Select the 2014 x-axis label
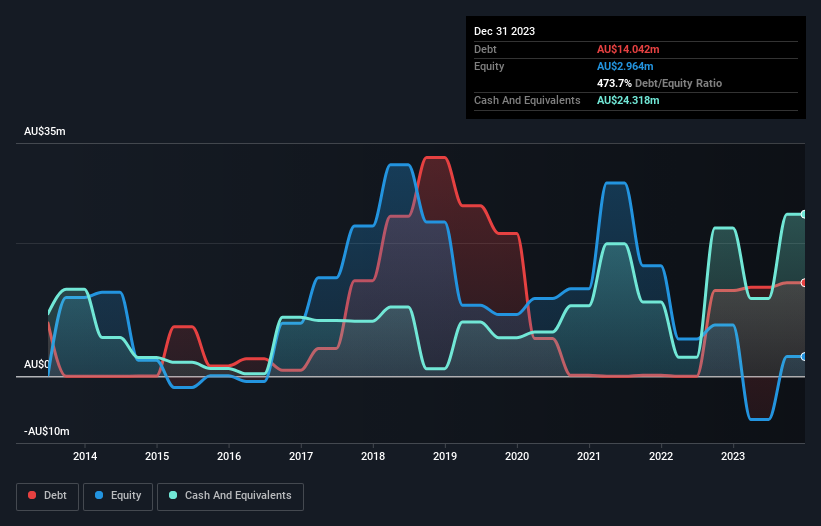The image size is (821, 526). [85, 456]
